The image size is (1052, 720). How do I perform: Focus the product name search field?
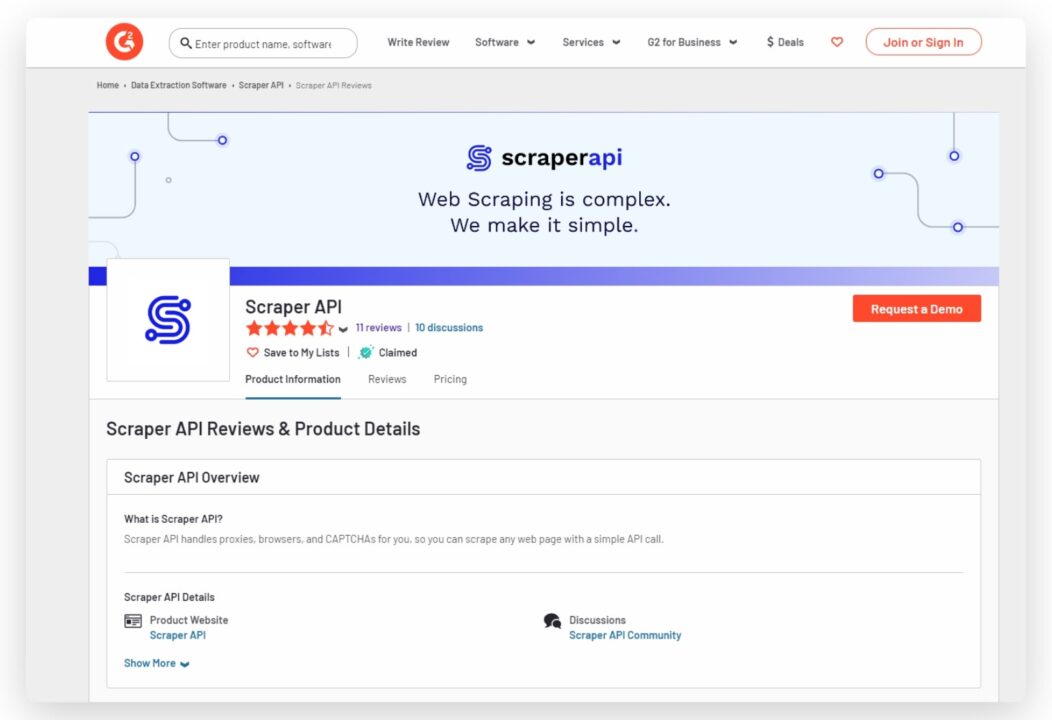(263, 43)
